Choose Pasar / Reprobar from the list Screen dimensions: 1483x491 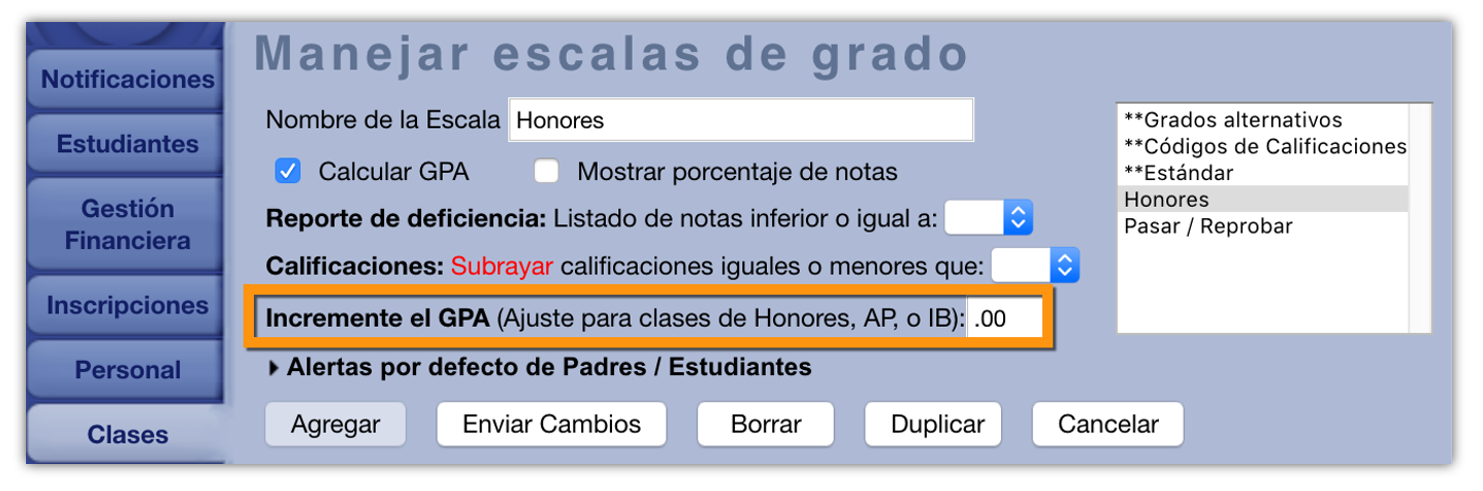[x=1207, y=226]
